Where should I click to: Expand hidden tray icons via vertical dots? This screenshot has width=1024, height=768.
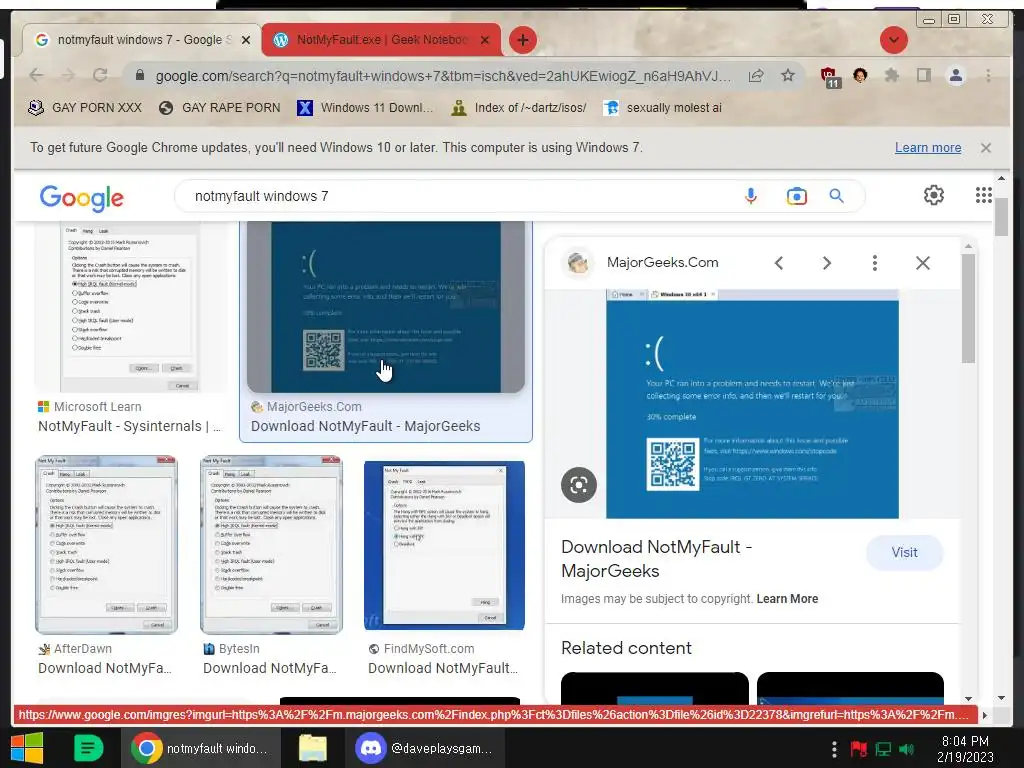coord(834,749)
